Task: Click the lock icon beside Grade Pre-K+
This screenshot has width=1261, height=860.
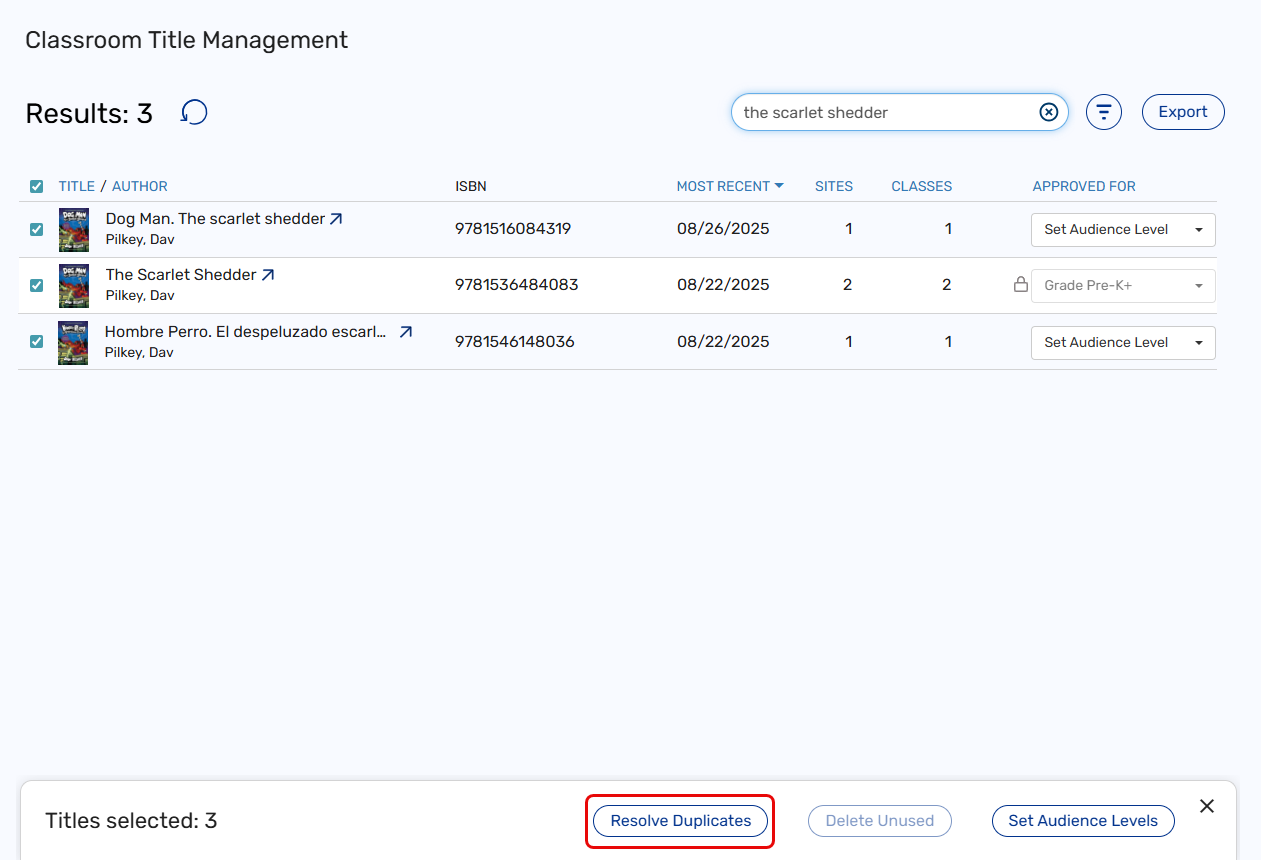Action: [1020, 285]
